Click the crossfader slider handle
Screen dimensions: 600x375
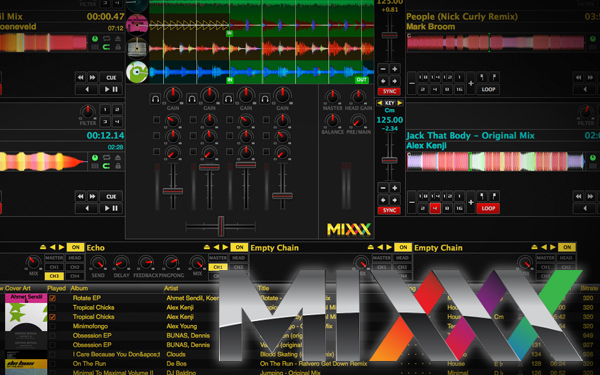point(221,226)
